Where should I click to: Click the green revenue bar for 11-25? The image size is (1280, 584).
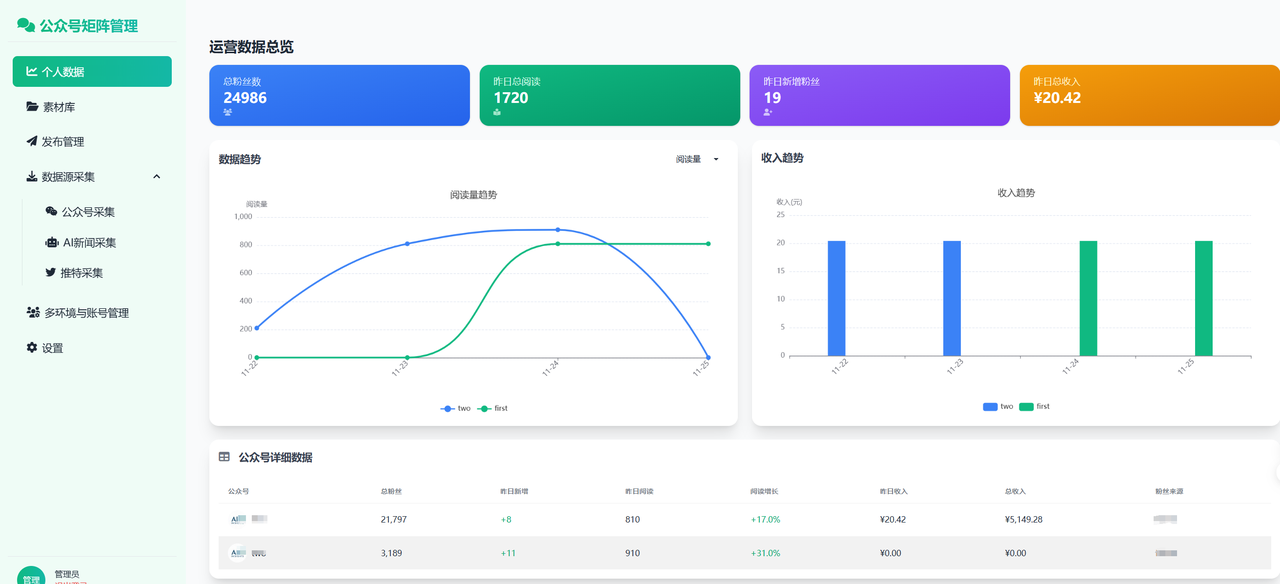click(x=1203, y=298)
